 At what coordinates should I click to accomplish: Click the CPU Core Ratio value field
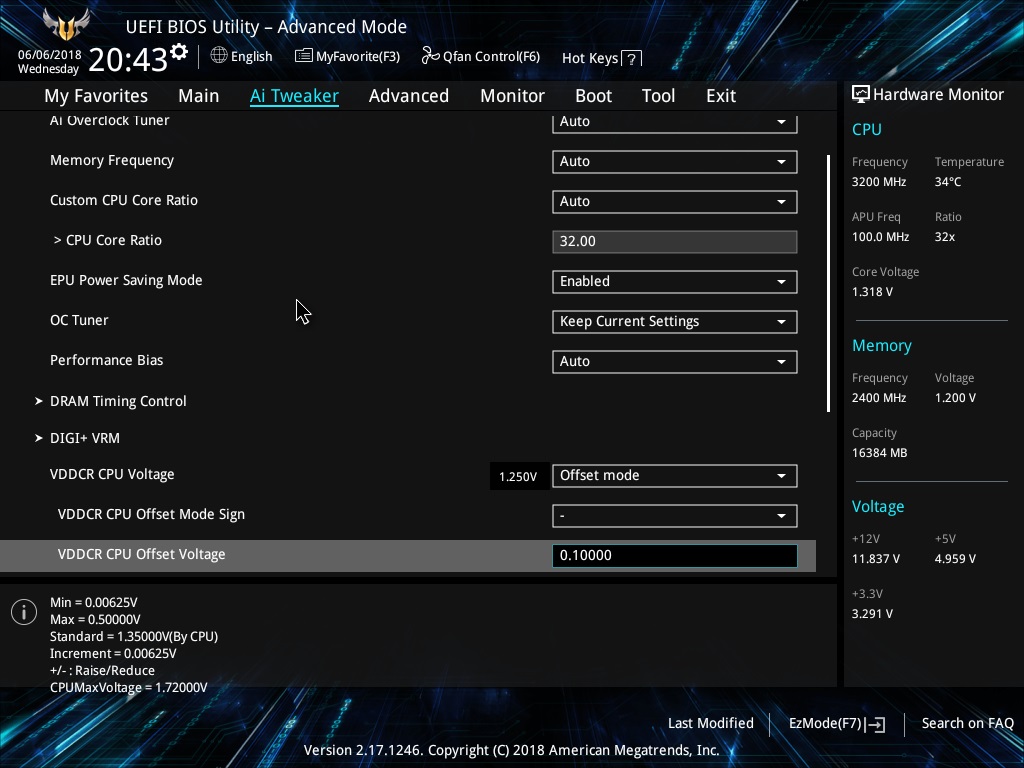click(x=675, y=242)
